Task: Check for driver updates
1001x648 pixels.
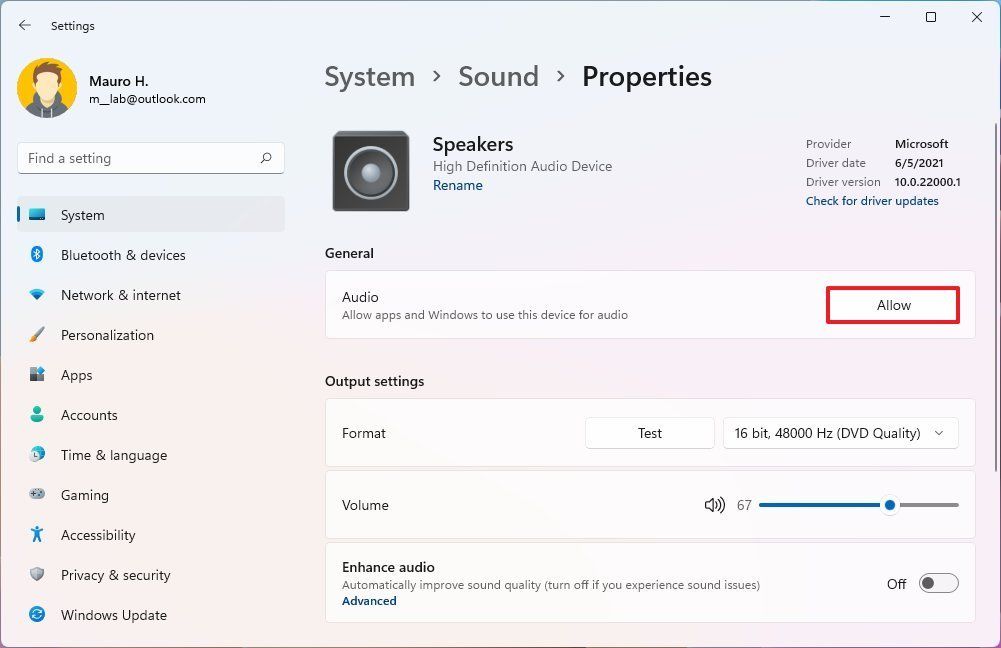Action: [x=871, y=200]
